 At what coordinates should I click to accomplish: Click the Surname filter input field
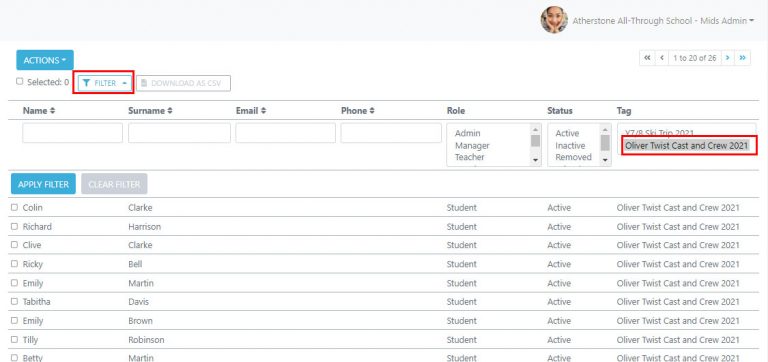[179, 133]
